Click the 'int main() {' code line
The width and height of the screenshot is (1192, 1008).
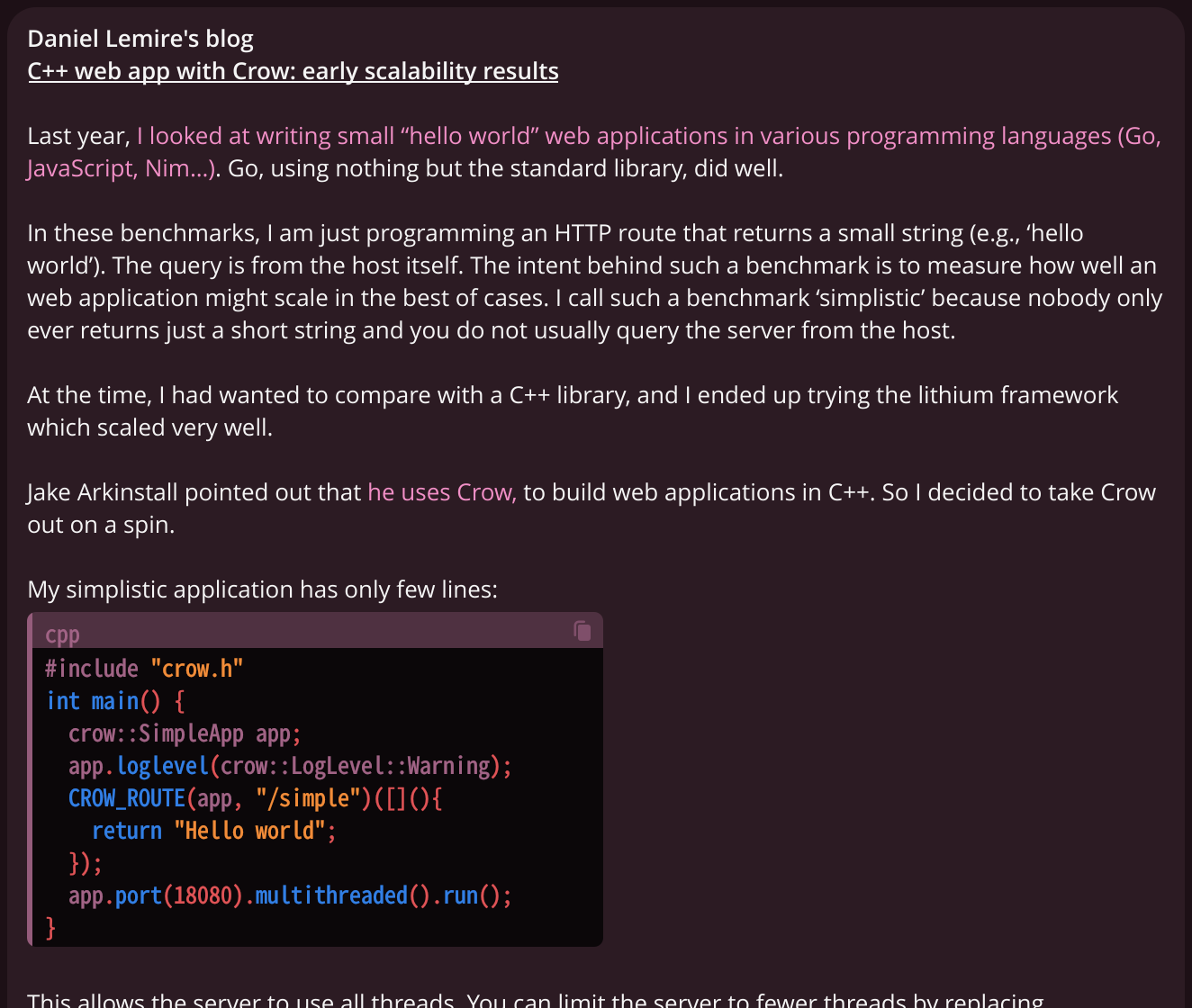[115, 701]
